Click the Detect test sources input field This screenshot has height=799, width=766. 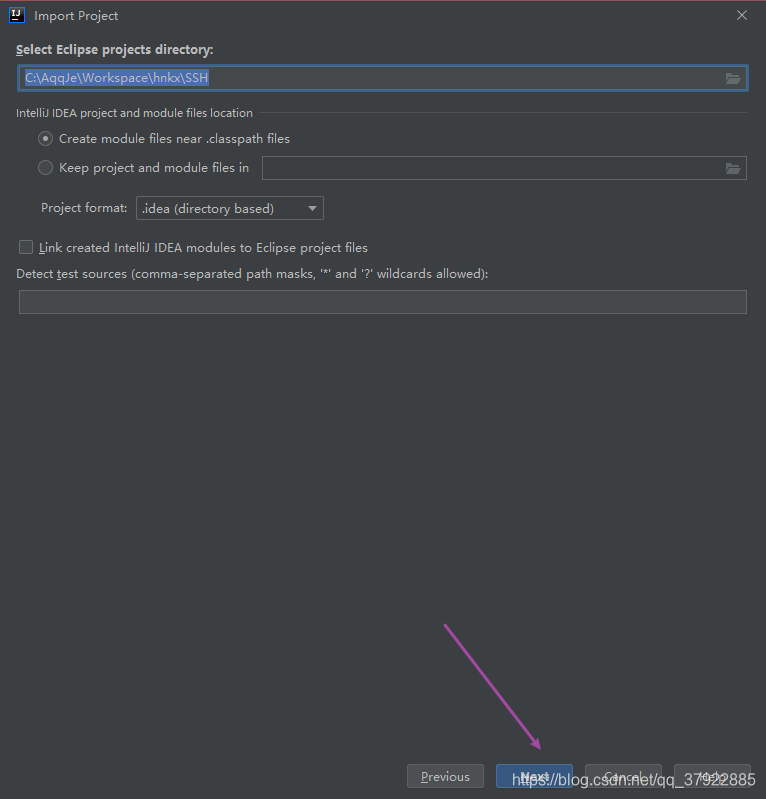pos(383,302)
